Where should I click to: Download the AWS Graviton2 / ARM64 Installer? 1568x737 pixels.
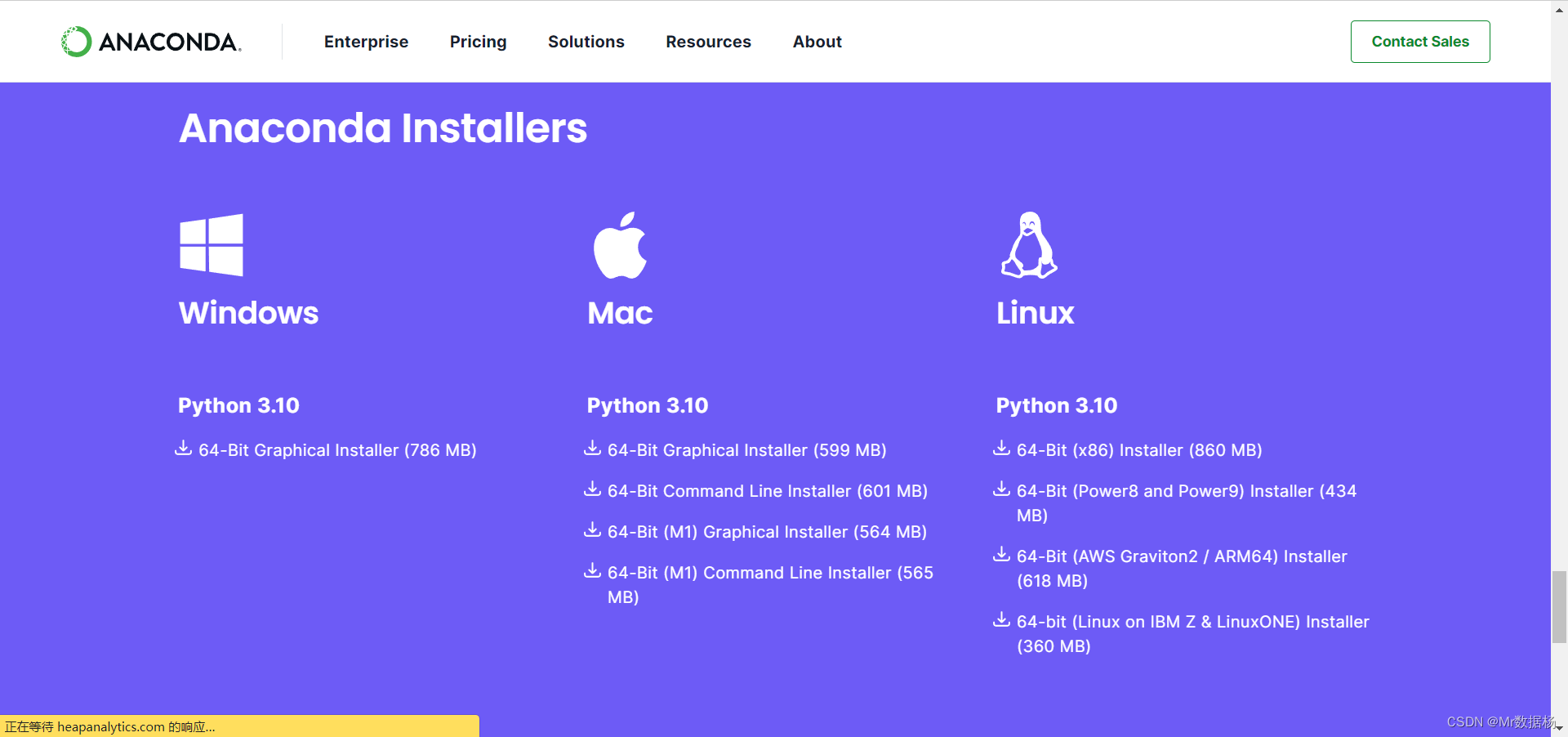1181,556
